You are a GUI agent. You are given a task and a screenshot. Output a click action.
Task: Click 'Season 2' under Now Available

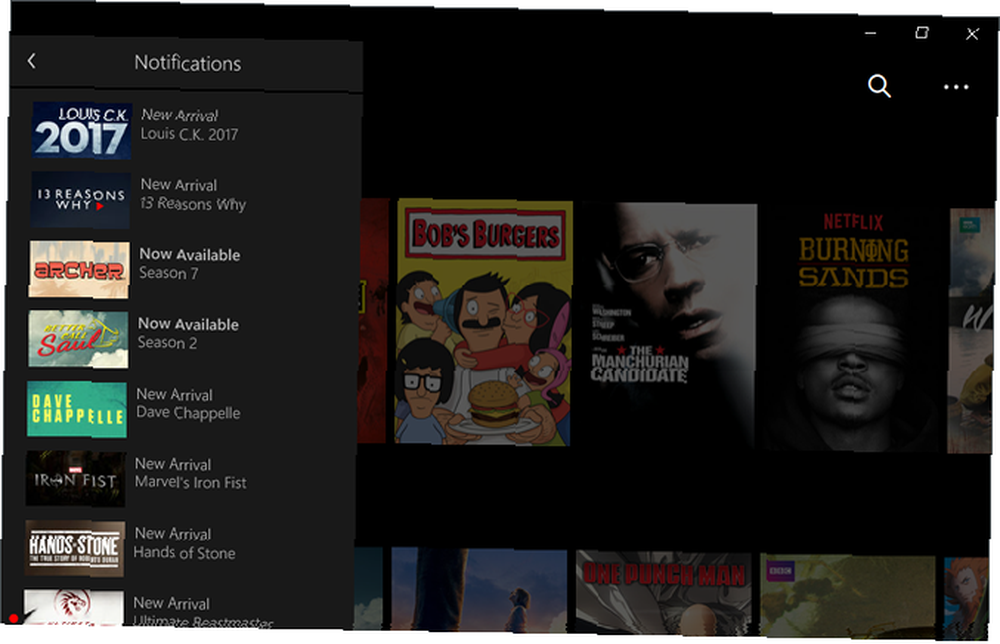point(168,342)
